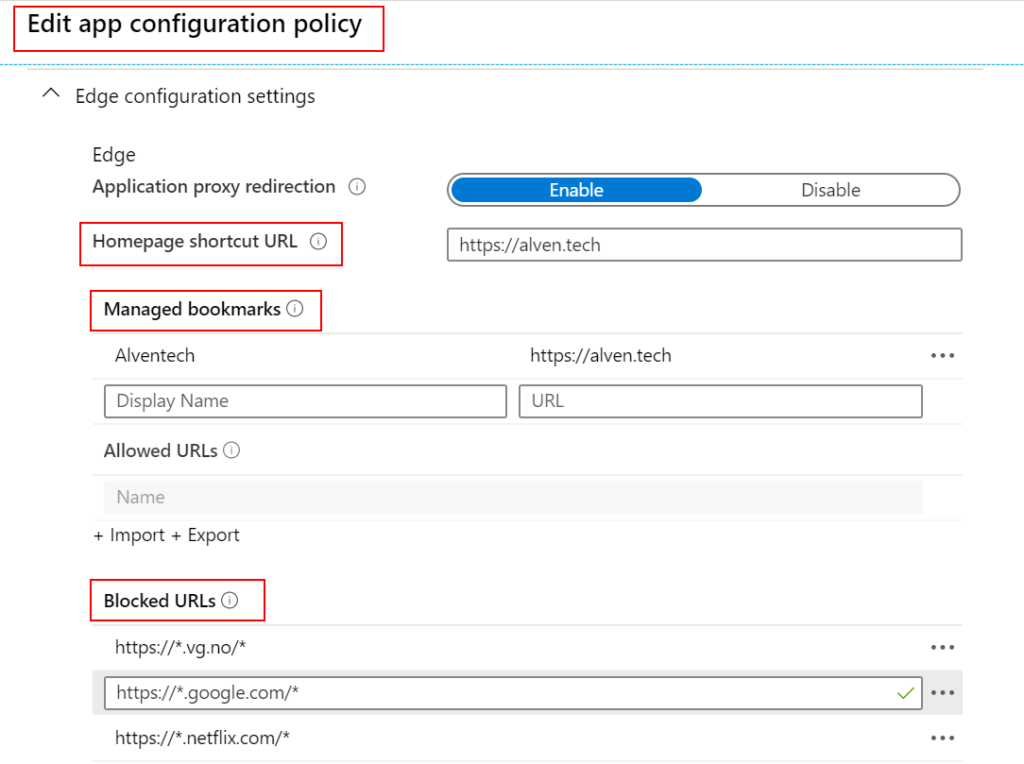Open the options menu for vg.no entry
This screenshot has height=764, width=1024.
[941, 647]
